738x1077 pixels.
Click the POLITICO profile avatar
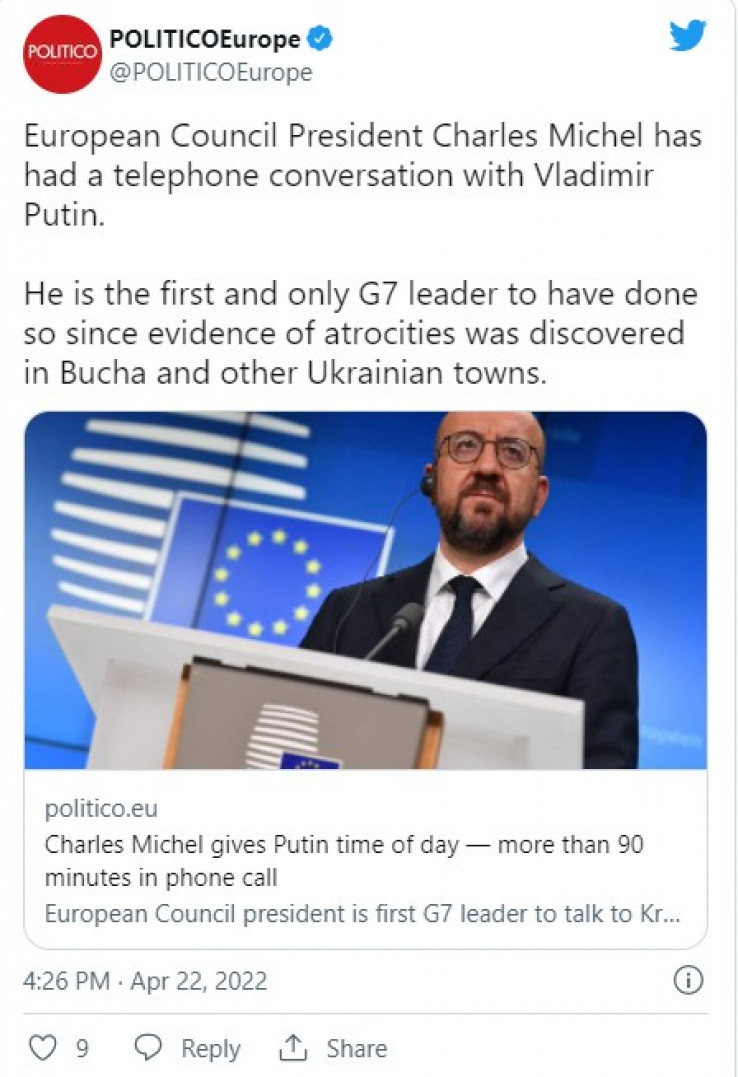pyautogui.click(x=62, y=54)
